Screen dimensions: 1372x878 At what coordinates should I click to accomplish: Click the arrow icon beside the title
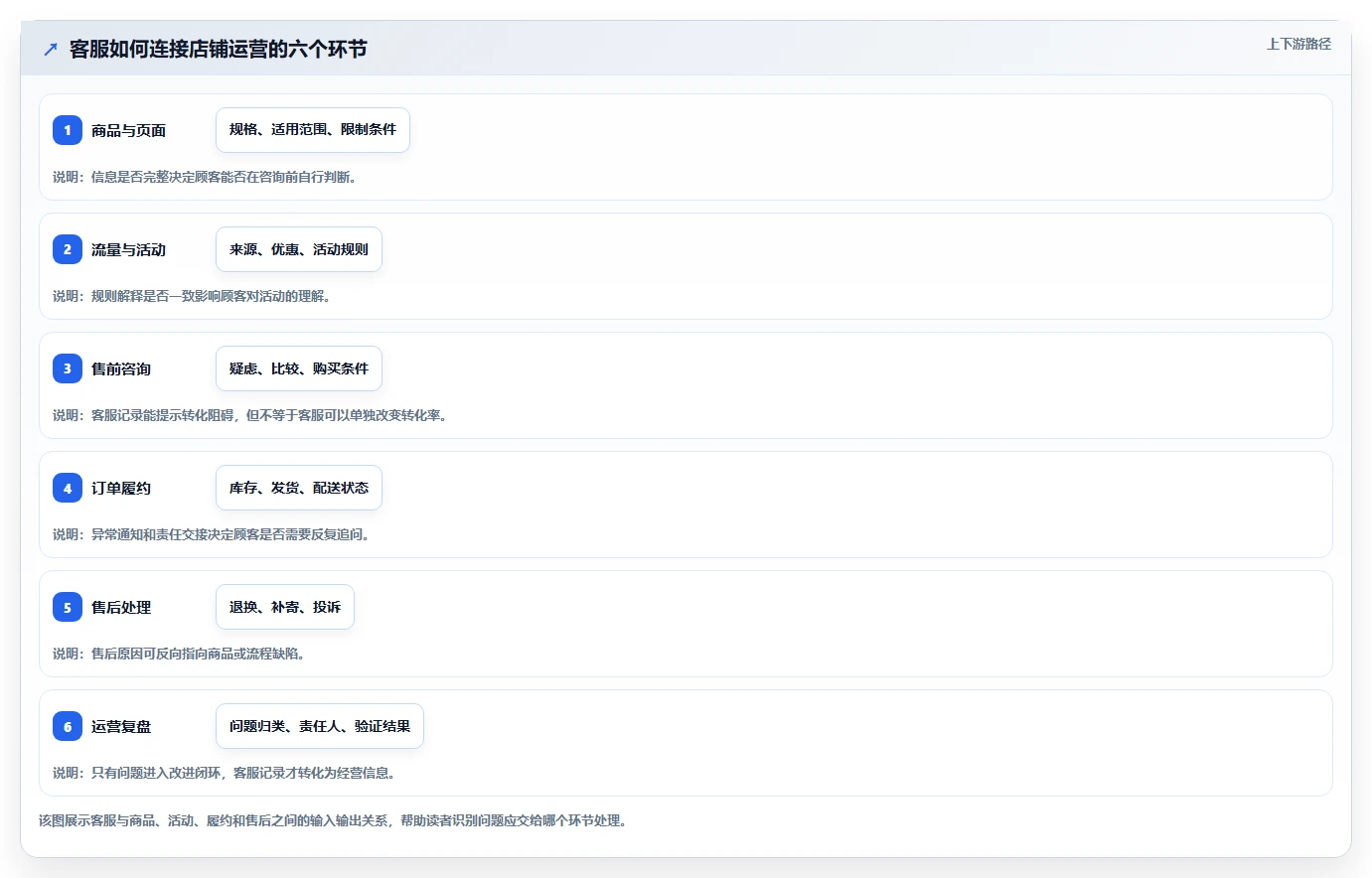(51, 49)
